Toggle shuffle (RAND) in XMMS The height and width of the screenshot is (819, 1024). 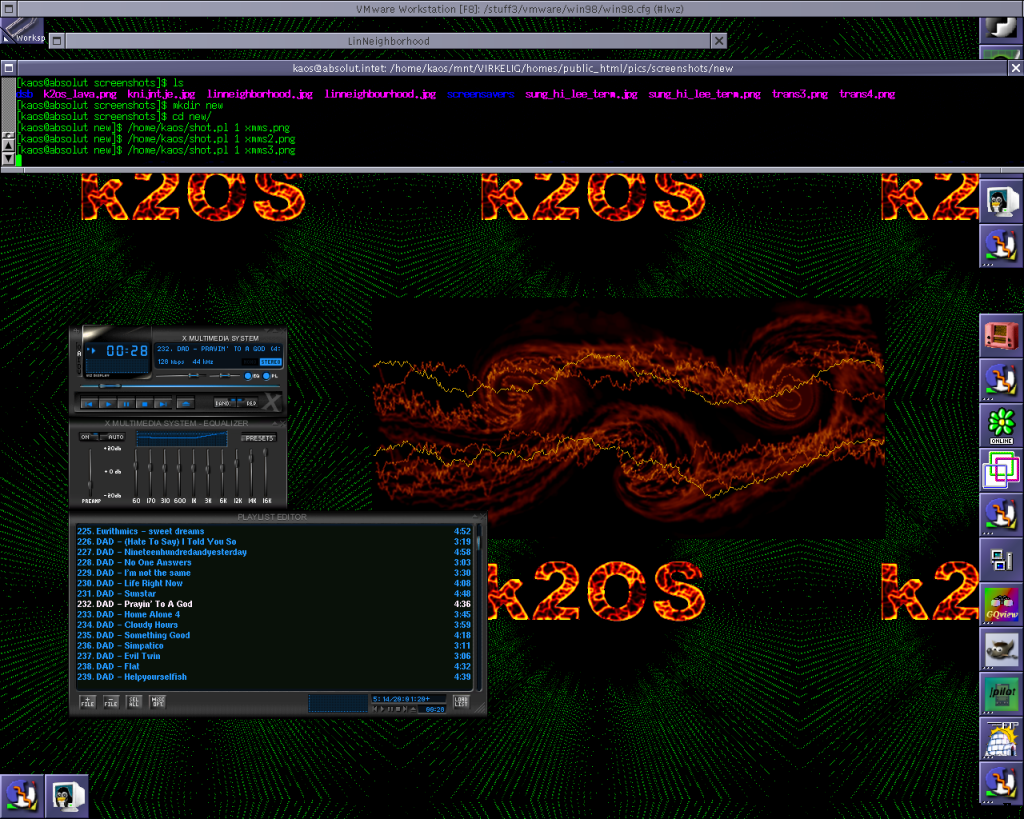click(225, 402)
